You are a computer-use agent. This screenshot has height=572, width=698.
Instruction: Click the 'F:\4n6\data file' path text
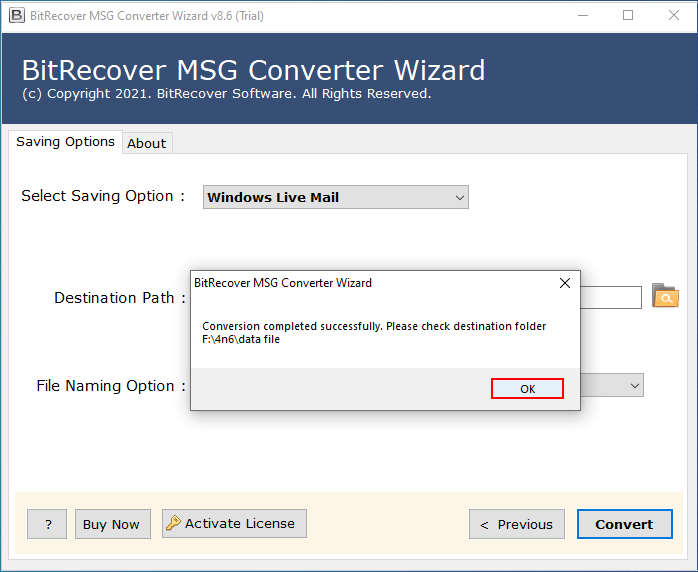pyautogui.click(x=241, y=339)
